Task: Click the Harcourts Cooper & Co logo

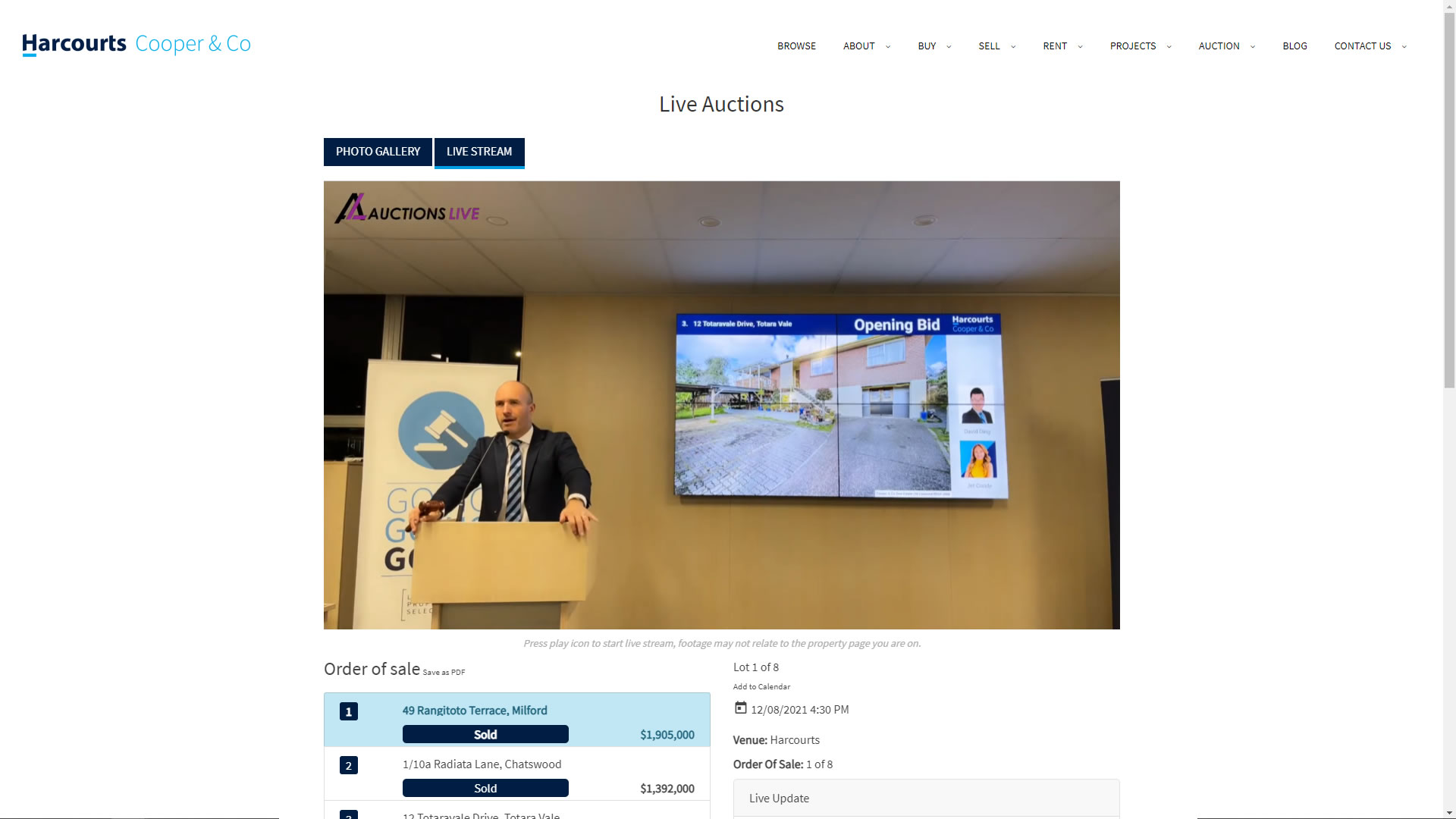Action: pos(136,45)
